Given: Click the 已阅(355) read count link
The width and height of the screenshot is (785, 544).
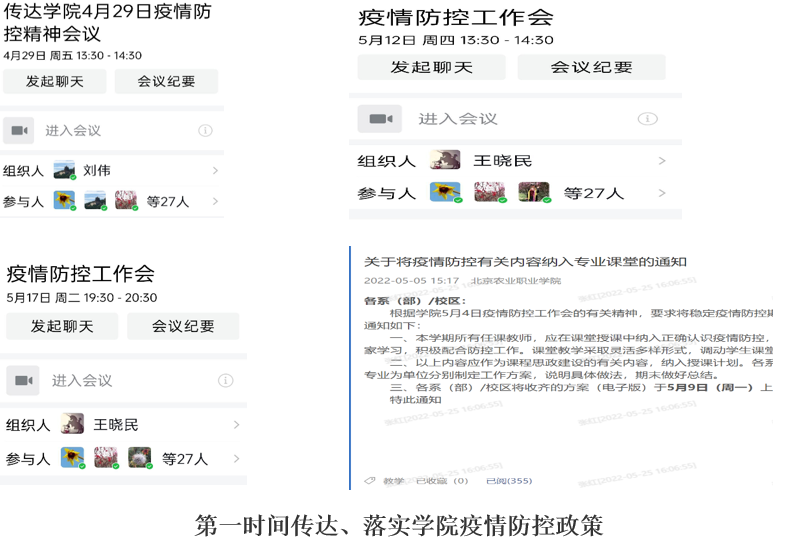Looking at the screenshot, I should pos(508,481).
